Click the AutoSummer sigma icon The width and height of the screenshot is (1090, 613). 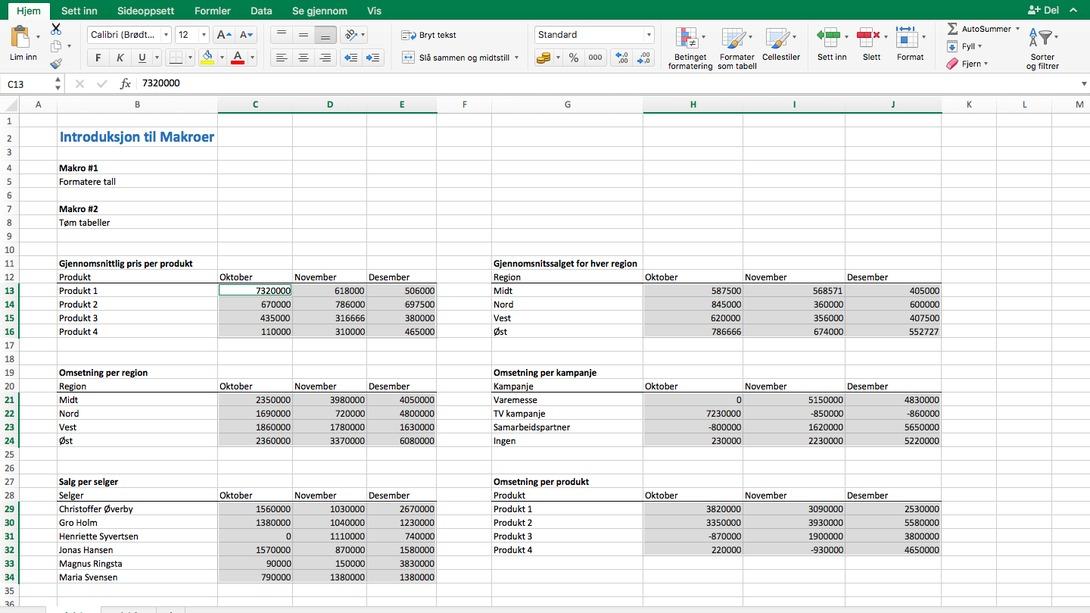[x=952, y=28]
